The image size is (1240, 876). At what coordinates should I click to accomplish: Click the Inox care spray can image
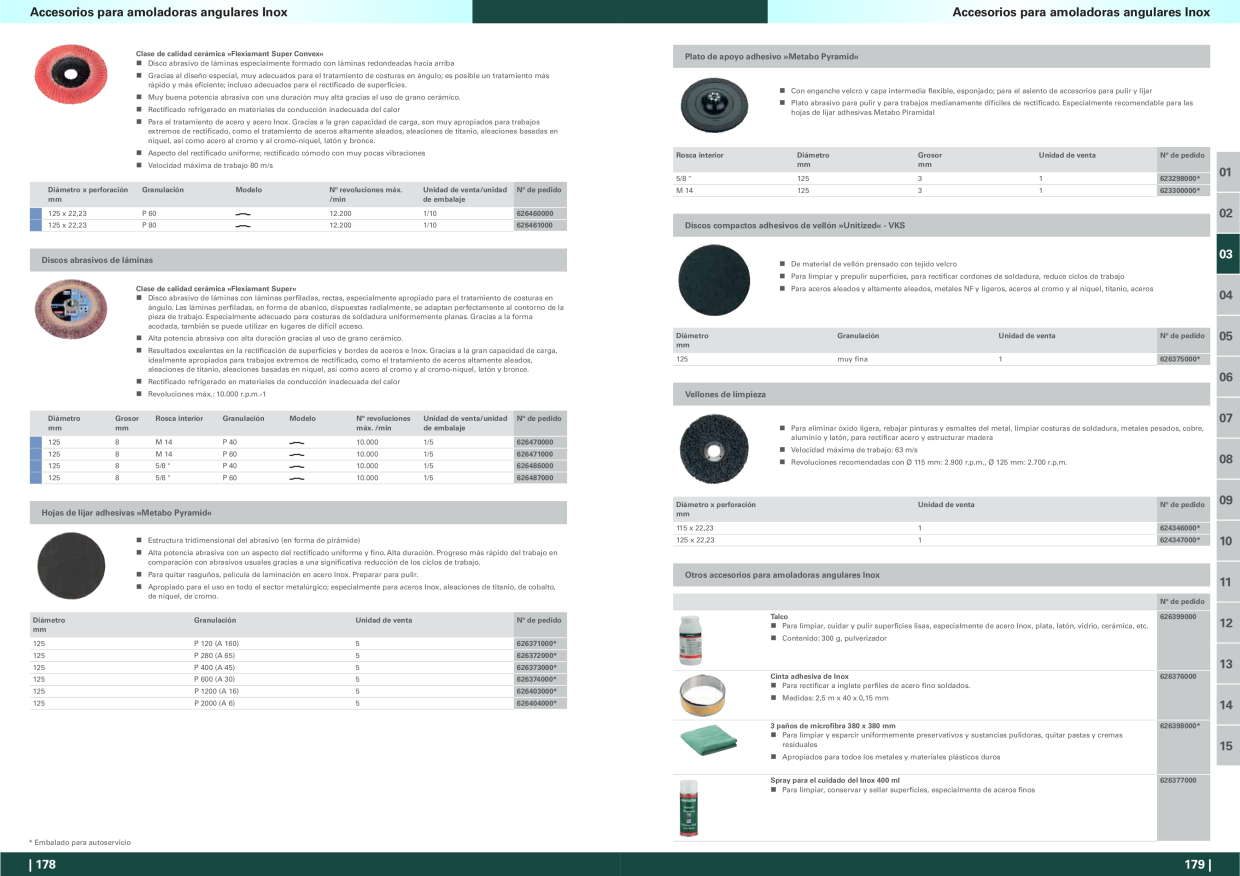pyautogui.click(x=687, y=807)
